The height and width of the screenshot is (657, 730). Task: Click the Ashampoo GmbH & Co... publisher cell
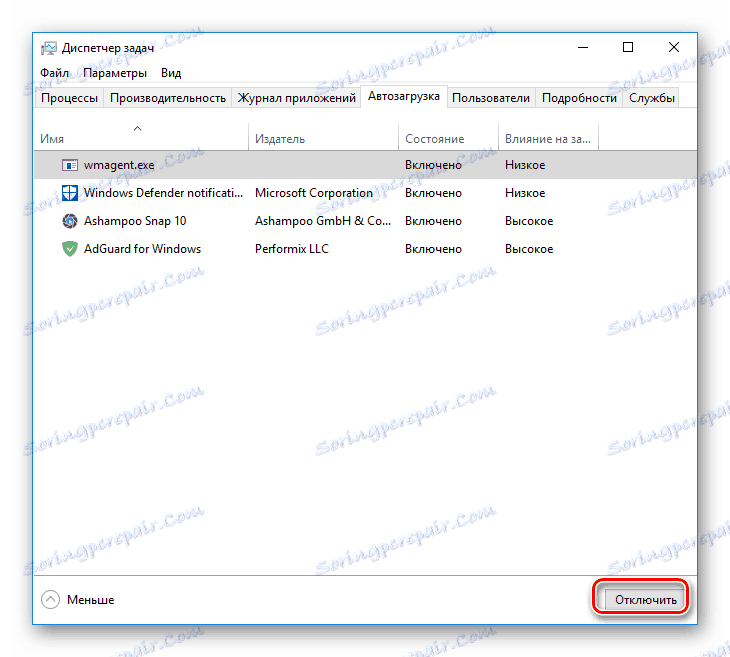323,221
